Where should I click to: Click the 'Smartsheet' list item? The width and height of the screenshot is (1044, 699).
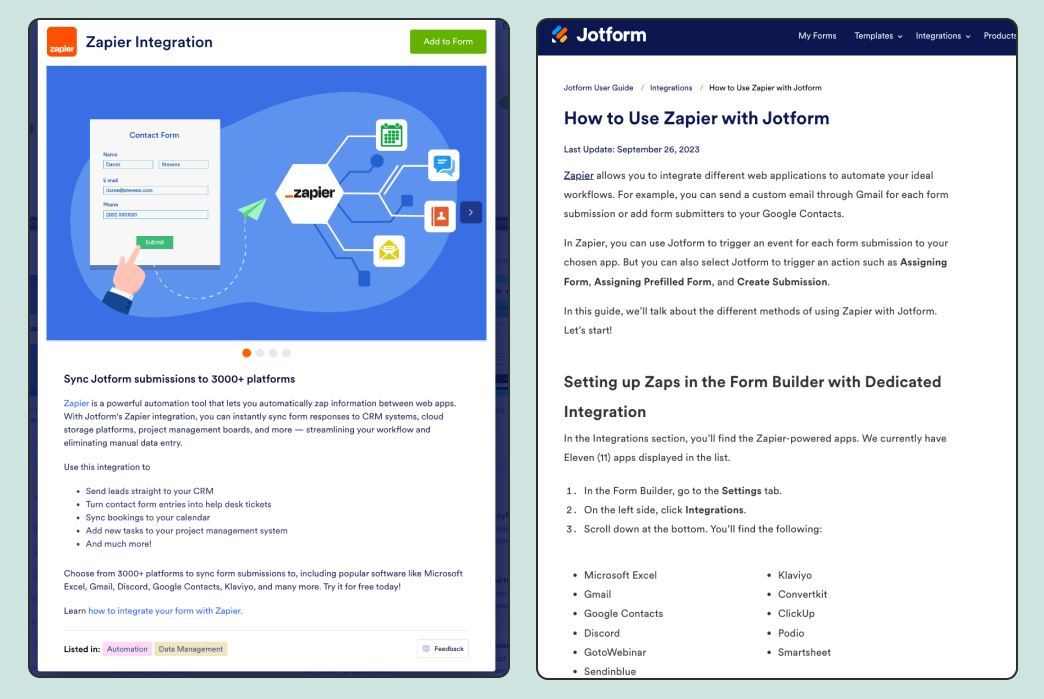(804, 652)
